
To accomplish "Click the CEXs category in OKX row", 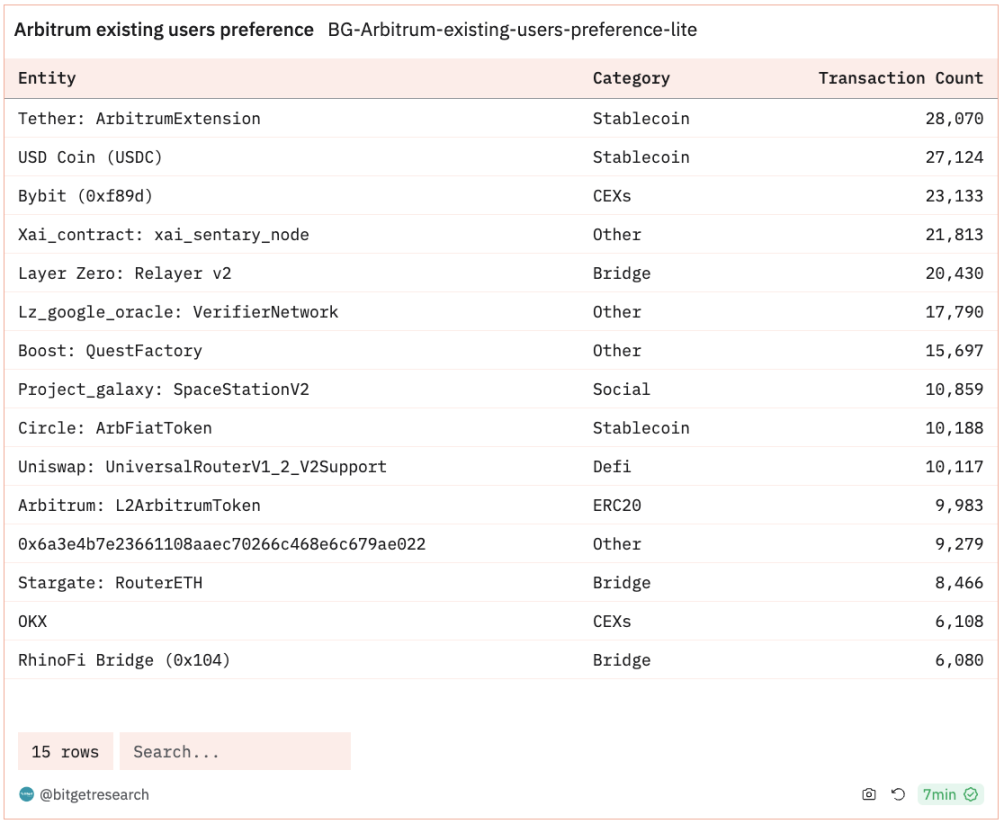I will pos(612,621).
